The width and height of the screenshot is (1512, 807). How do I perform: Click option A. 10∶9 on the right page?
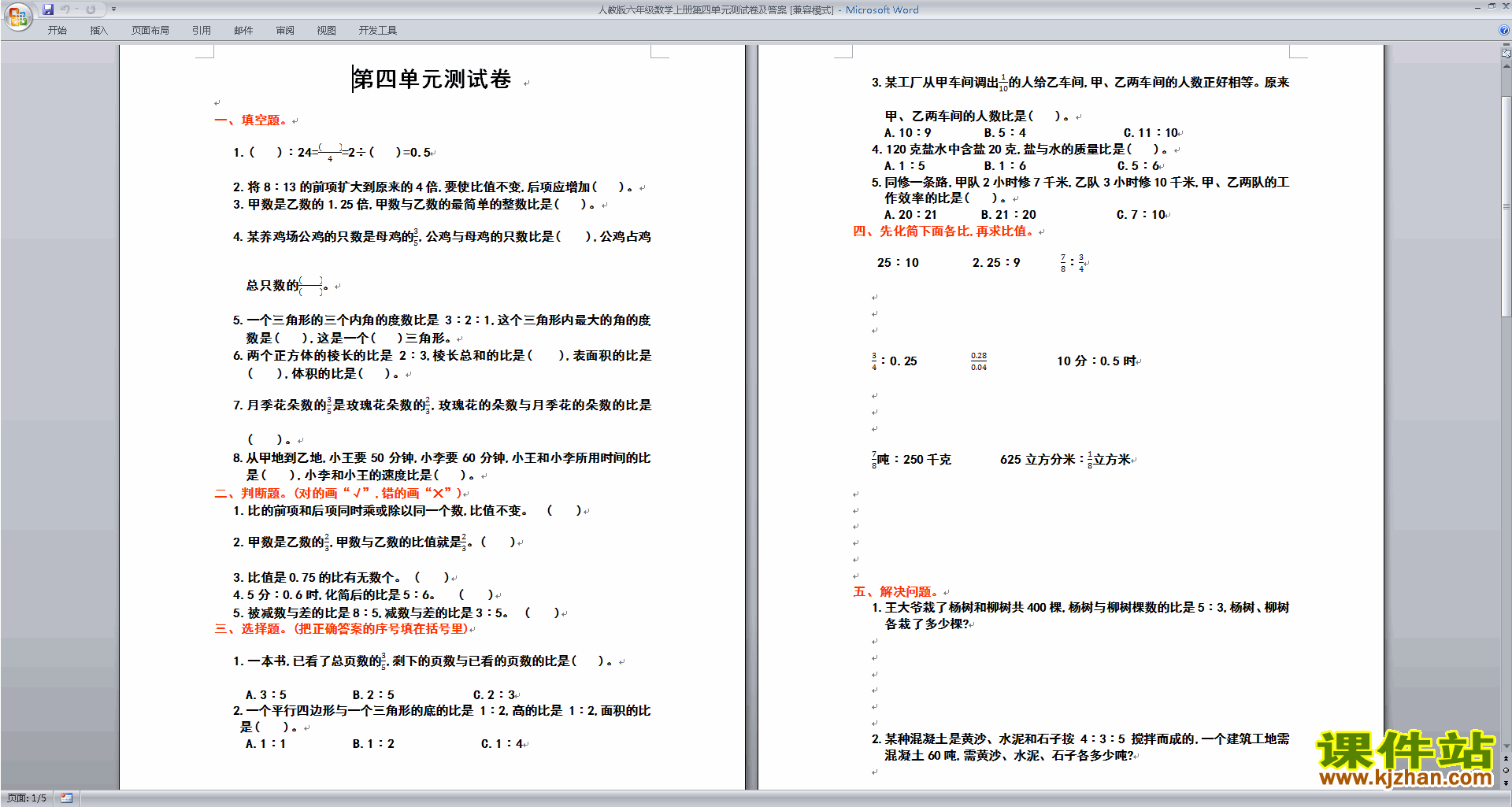pos(907,133)
